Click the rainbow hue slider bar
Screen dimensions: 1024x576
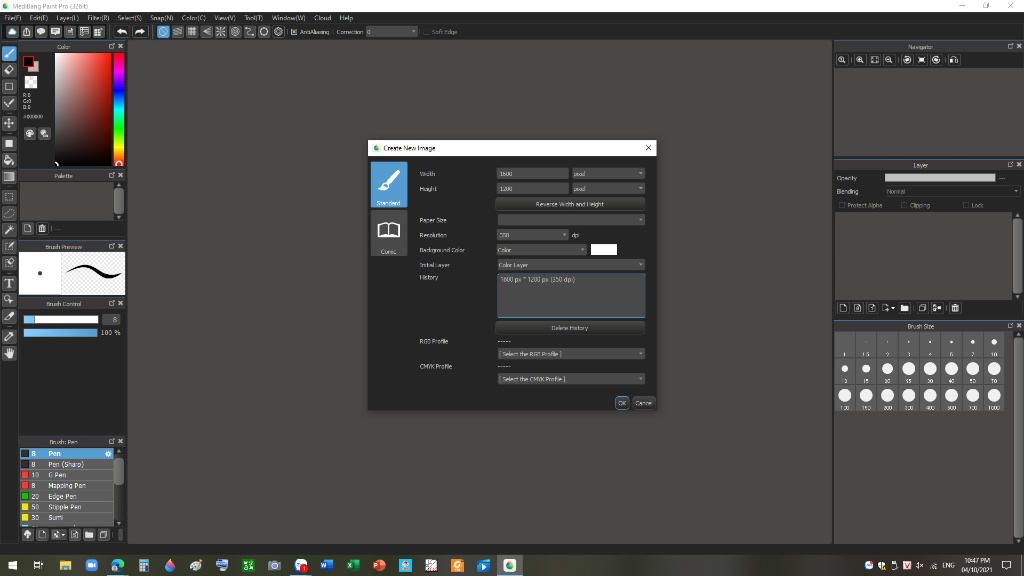click(x=119, y=109)
